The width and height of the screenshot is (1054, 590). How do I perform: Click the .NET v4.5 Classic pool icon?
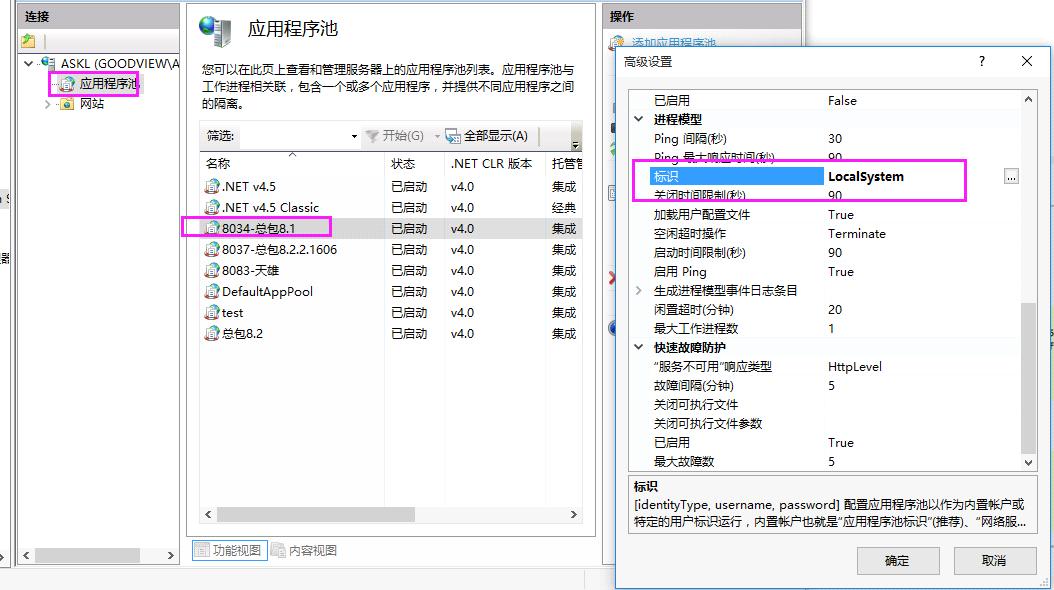pos(212,208)
